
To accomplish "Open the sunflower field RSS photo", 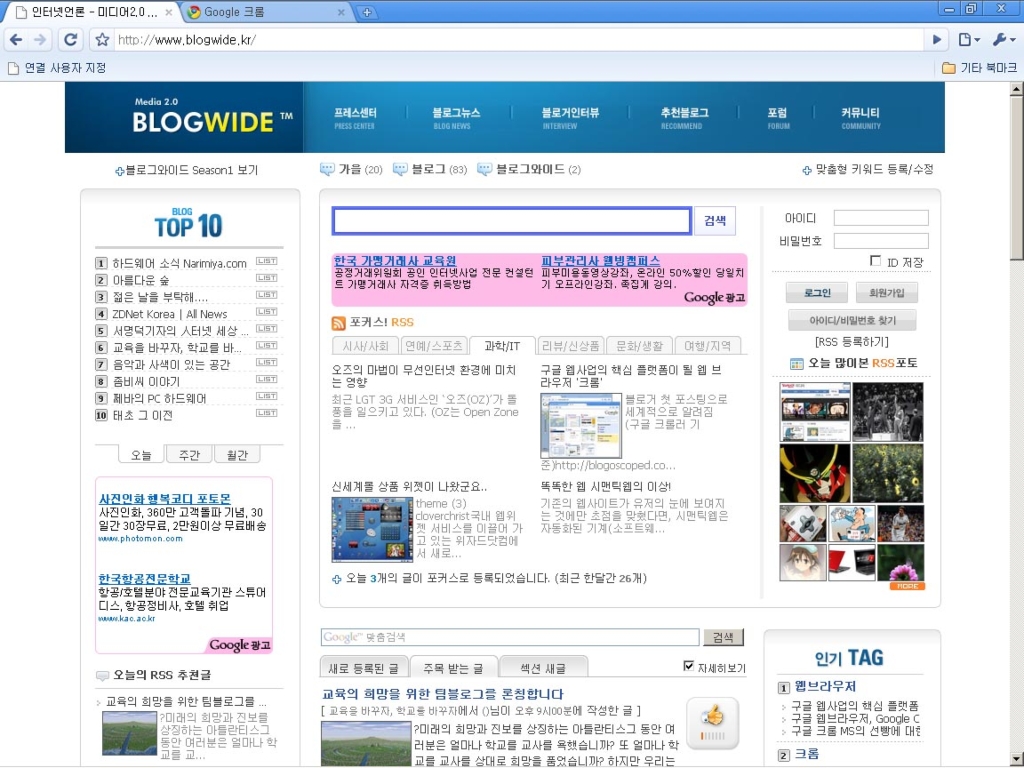I will point(888,473).
